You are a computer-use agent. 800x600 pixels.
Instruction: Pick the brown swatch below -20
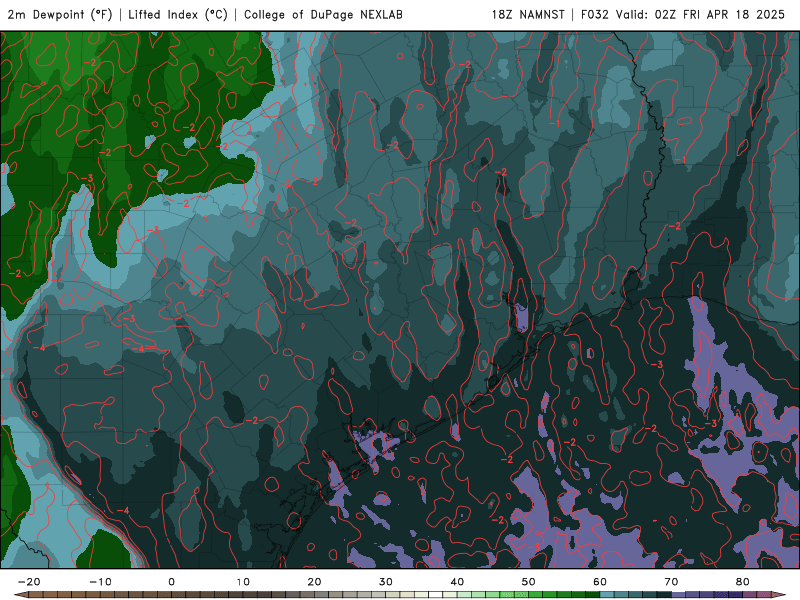click(x=36, y=595)
